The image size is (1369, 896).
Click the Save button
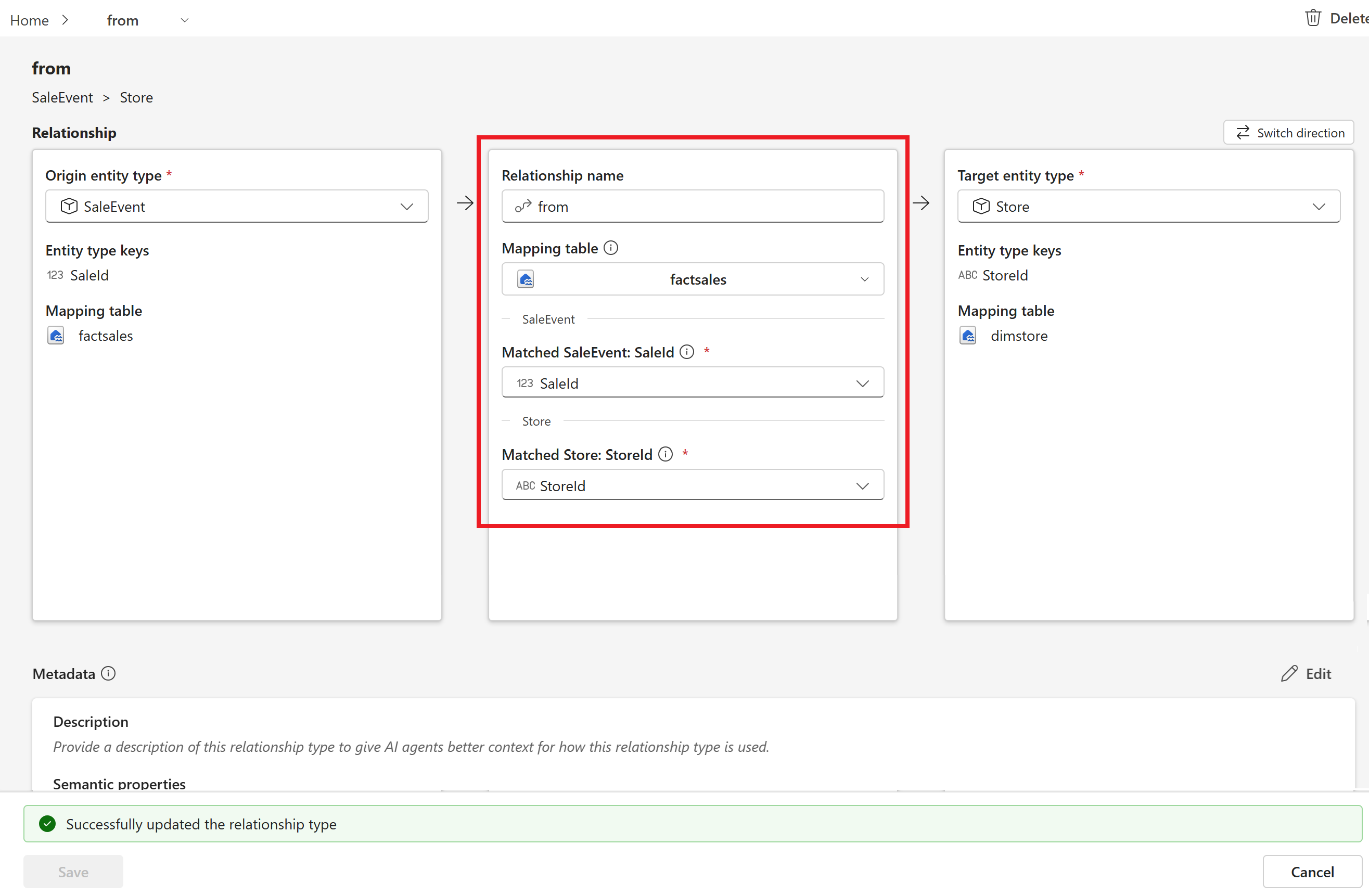click(x=73, y=872)
